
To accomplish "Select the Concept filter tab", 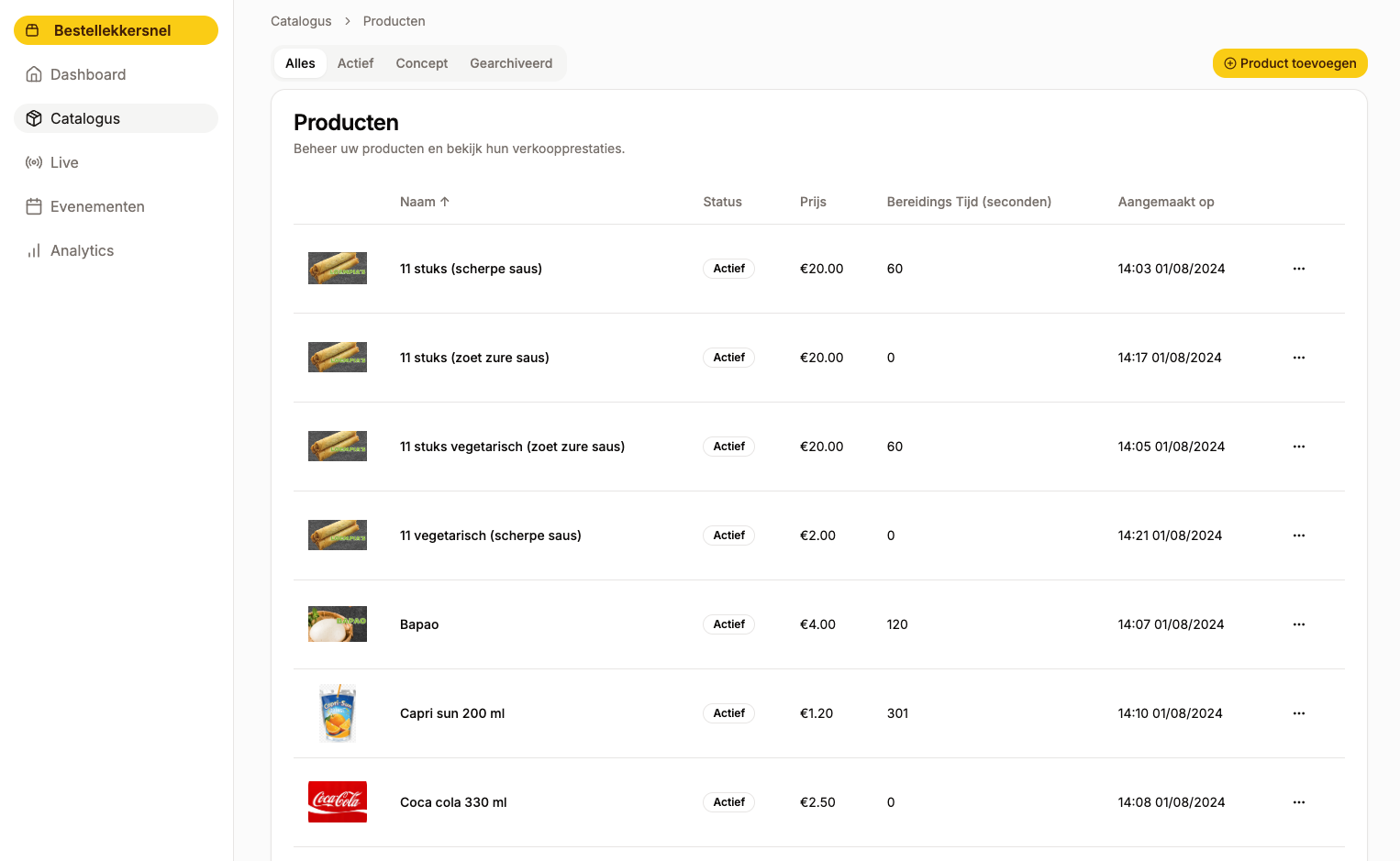I will pyautogui.click(x=421, y=63).
